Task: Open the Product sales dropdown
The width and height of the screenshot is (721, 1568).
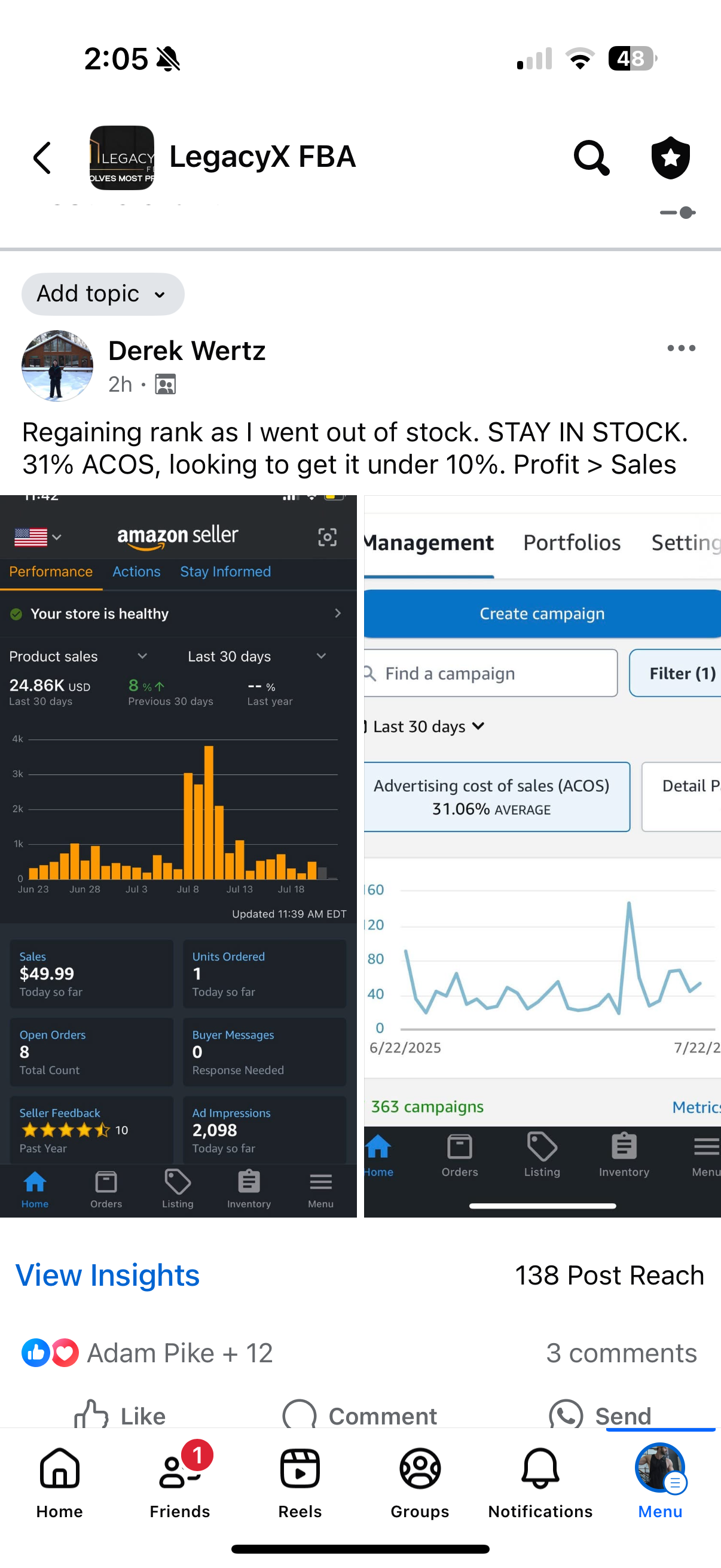Action: click(78, 656)
